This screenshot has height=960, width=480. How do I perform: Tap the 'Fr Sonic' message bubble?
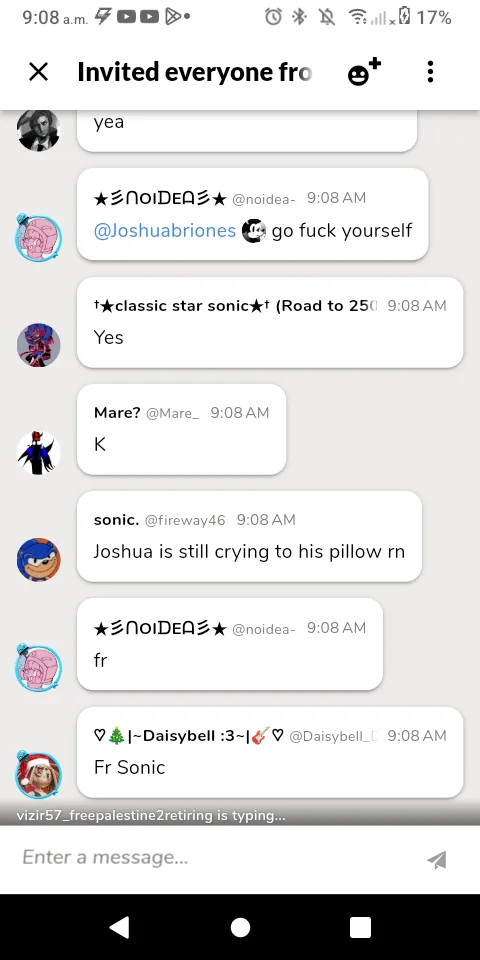coord(270,752)
